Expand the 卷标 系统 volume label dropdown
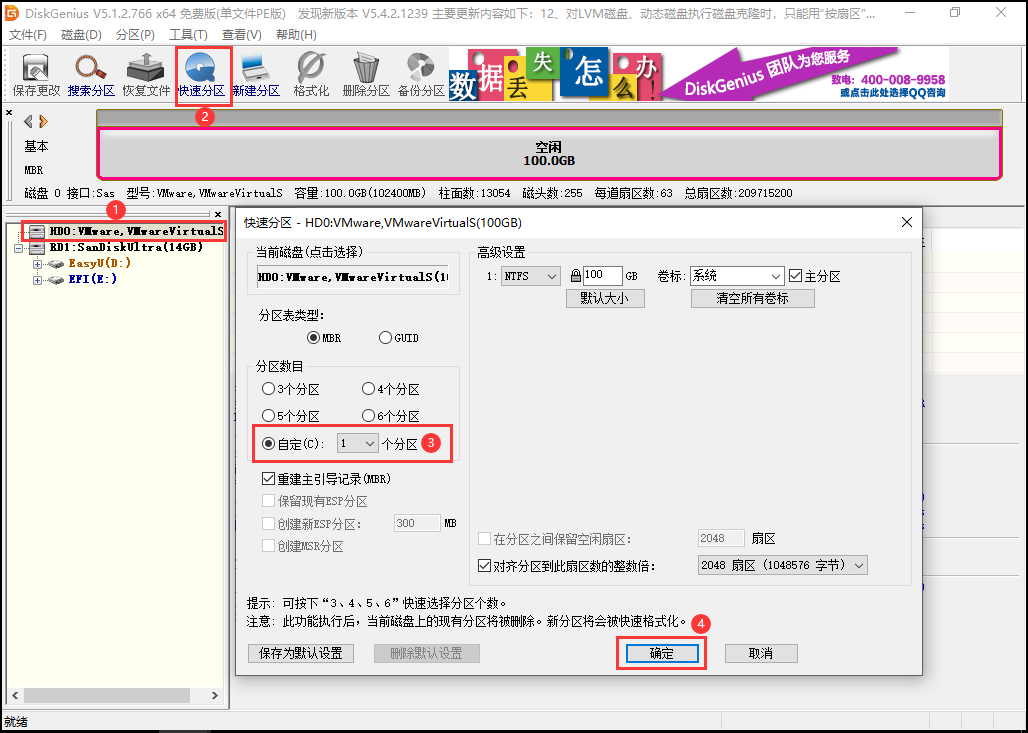The image size is (1028, 733). click(x=736, y=276)
